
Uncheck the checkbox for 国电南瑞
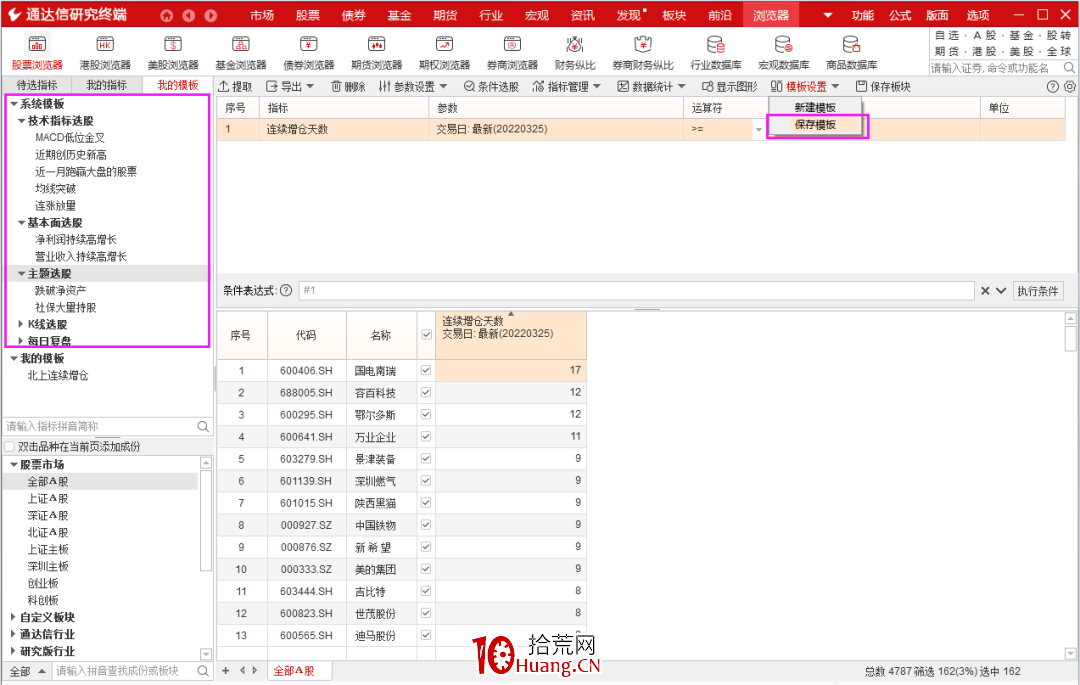pos(426,370)
